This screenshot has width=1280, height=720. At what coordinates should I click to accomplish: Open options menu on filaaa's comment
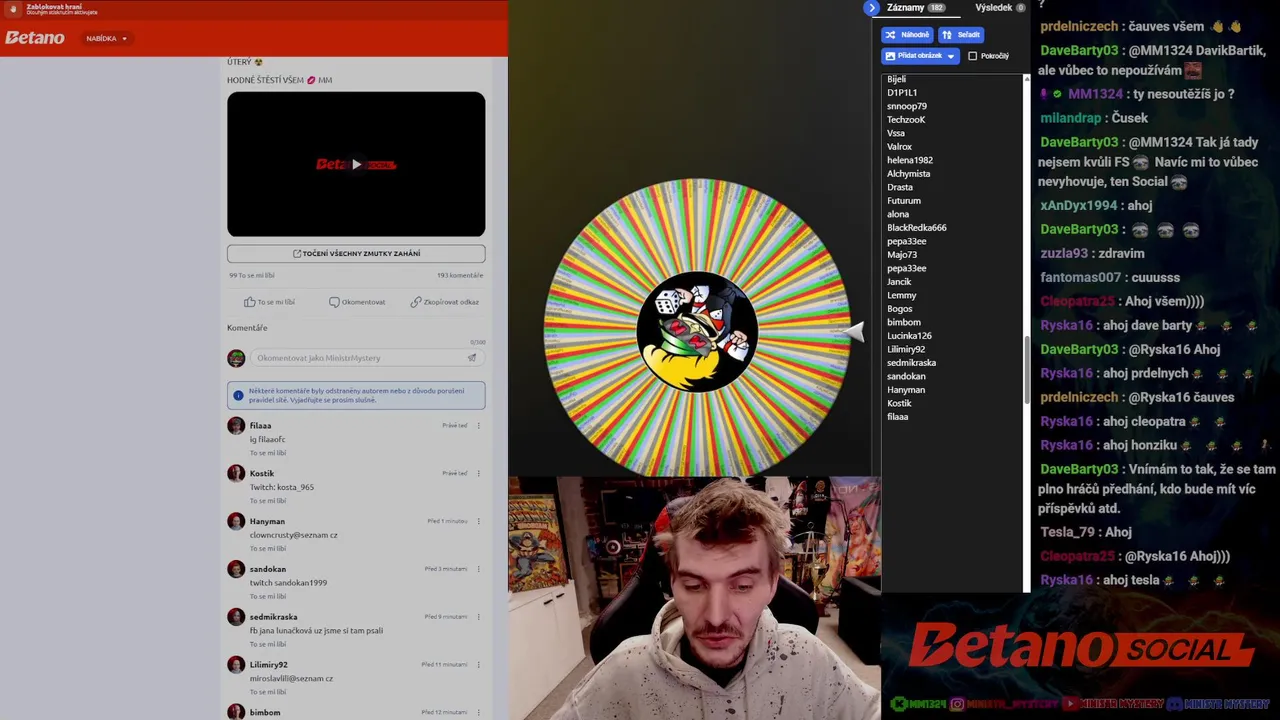478,425
